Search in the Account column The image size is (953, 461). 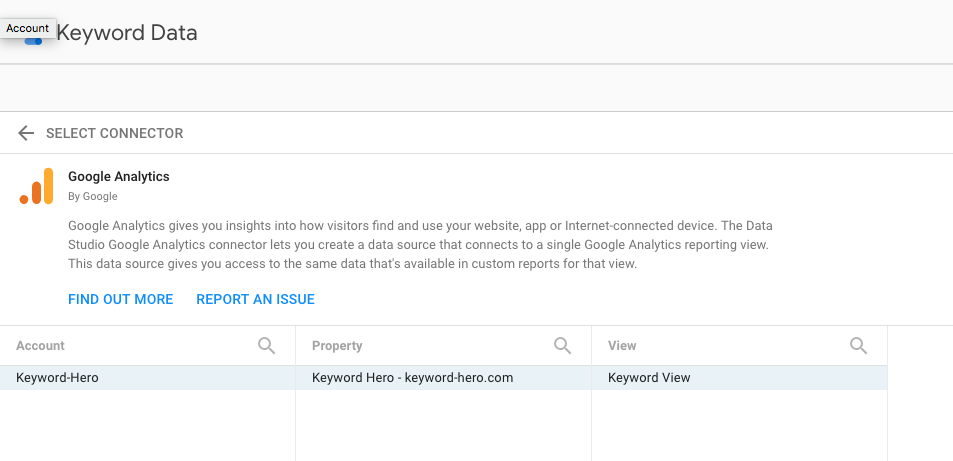pyautogui.click(x=266, y=345)
